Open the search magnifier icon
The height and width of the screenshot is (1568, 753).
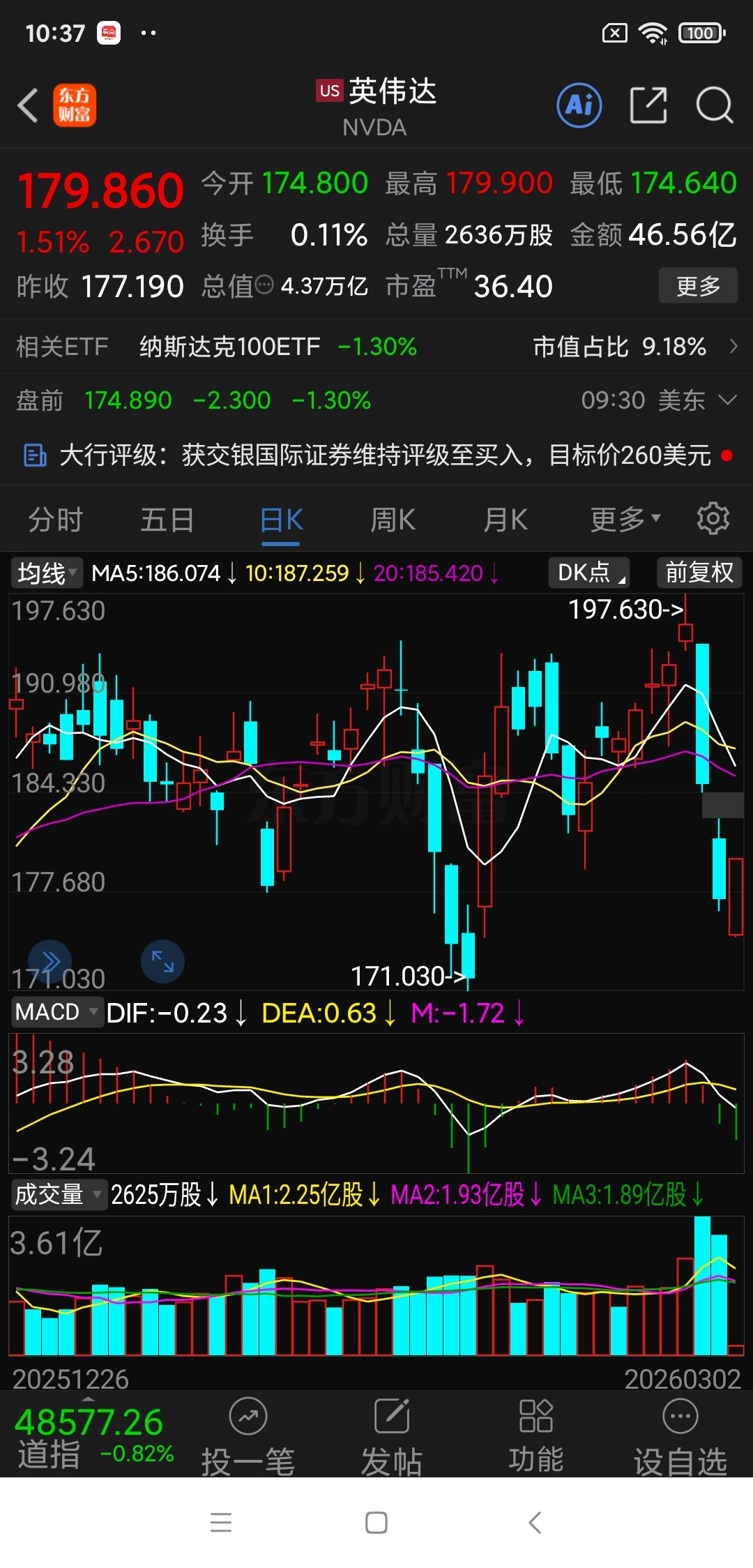click(x=715, y=105)
